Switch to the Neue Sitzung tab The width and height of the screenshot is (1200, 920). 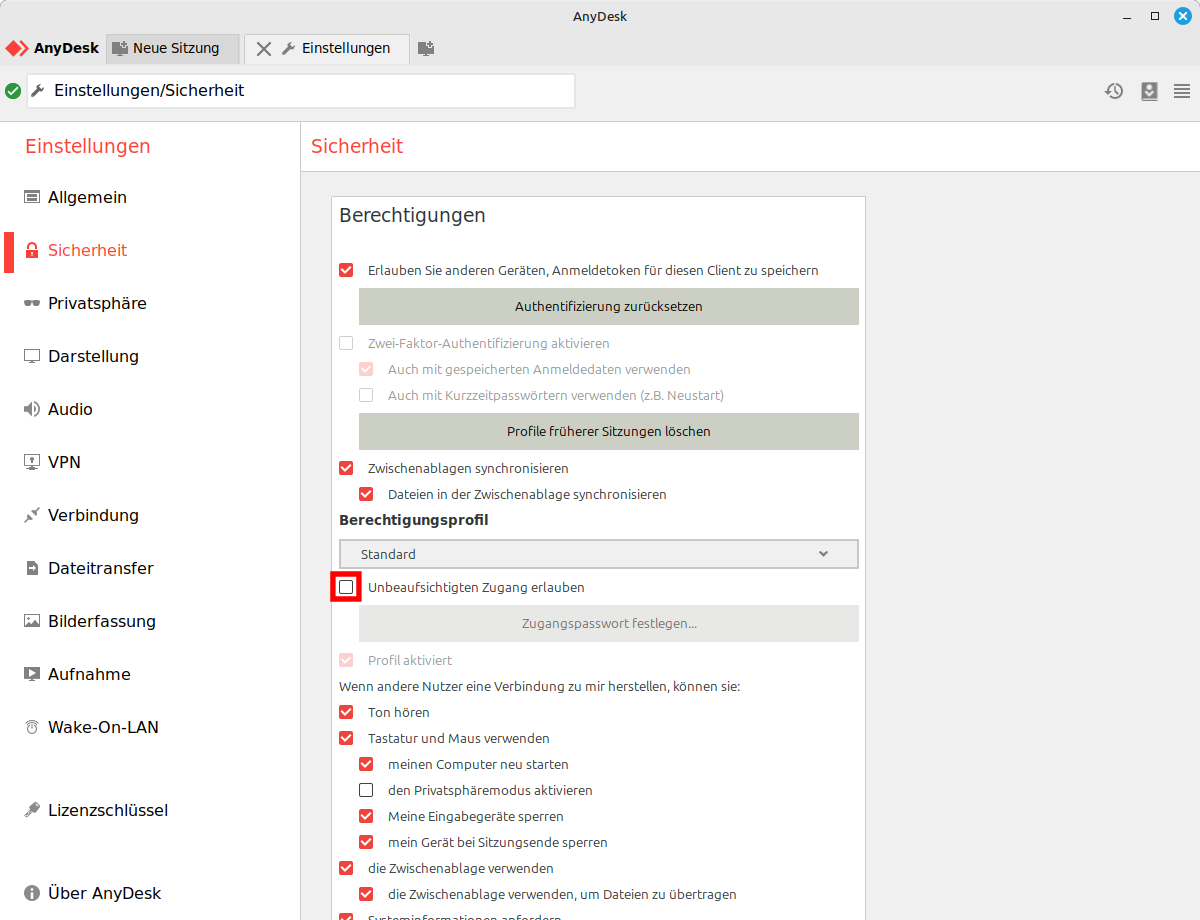[173, 48]
